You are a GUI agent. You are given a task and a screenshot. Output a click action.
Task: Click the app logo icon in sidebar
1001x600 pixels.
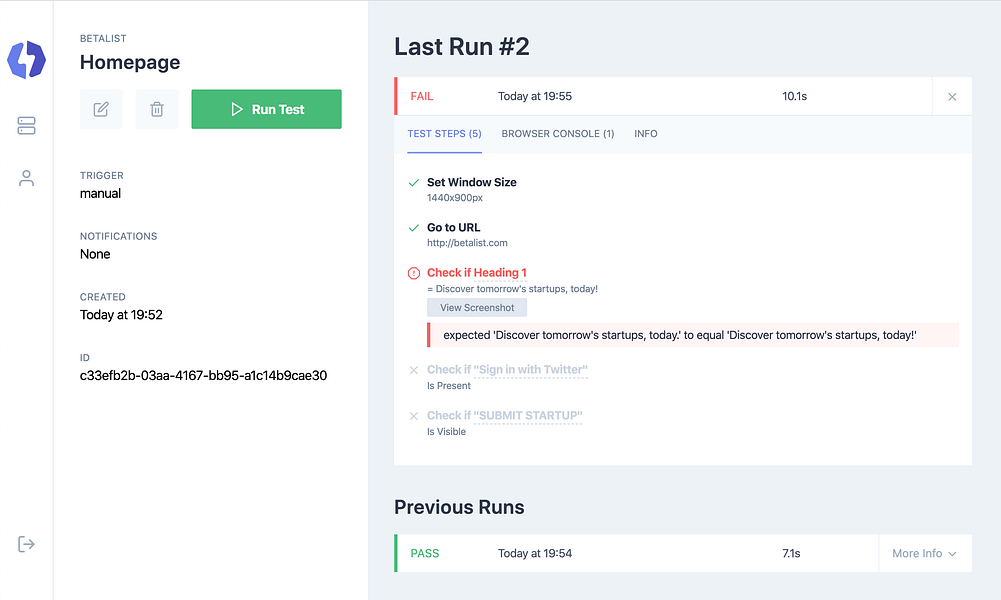click(26, 60)
